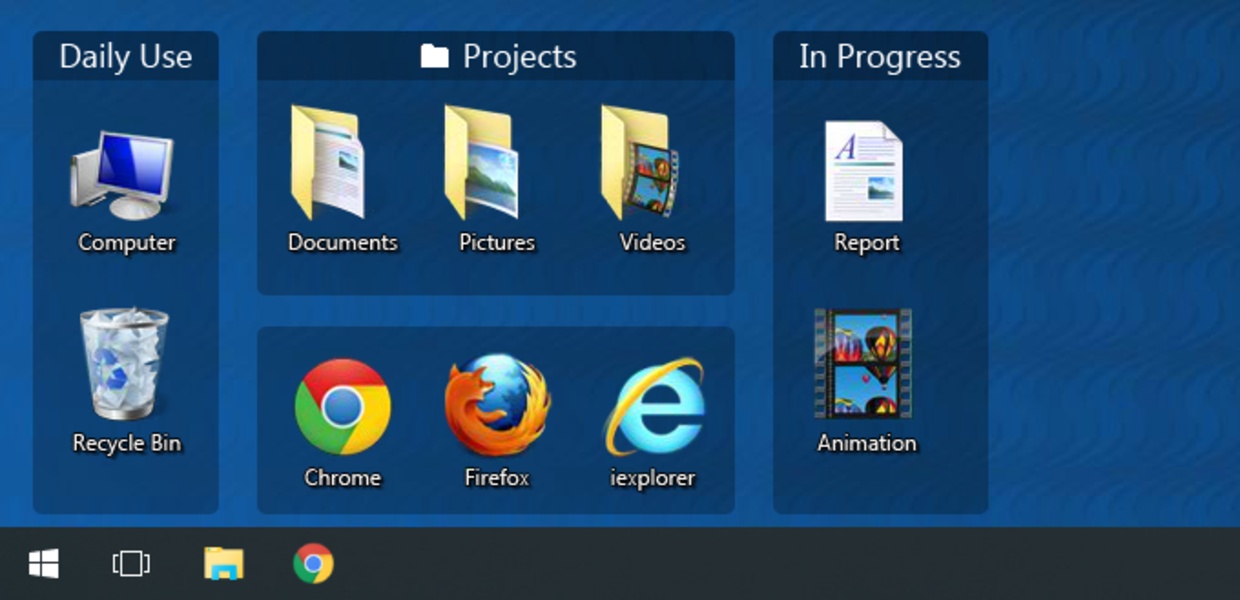Image resolution: width=1240 pixels, height=600 pixels.
Task: Click the "Recycle Bin" label text
Action: pos(127,443)
